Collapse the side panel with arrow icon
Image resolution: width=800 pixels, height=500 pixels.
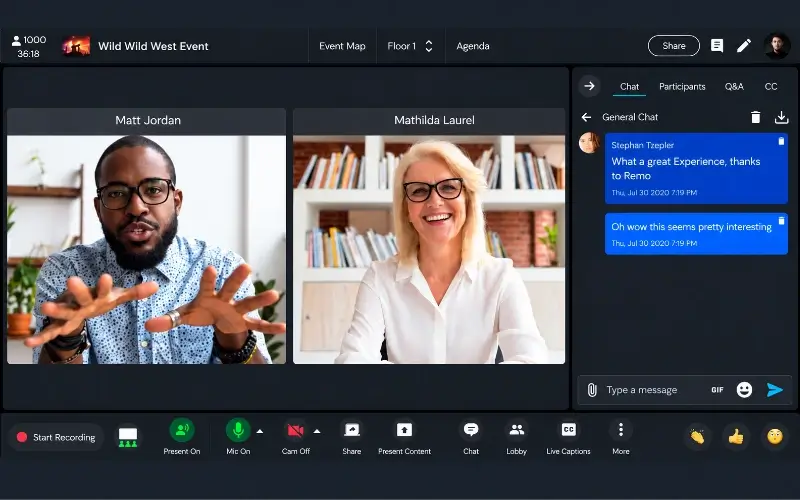tap(589, 86)
